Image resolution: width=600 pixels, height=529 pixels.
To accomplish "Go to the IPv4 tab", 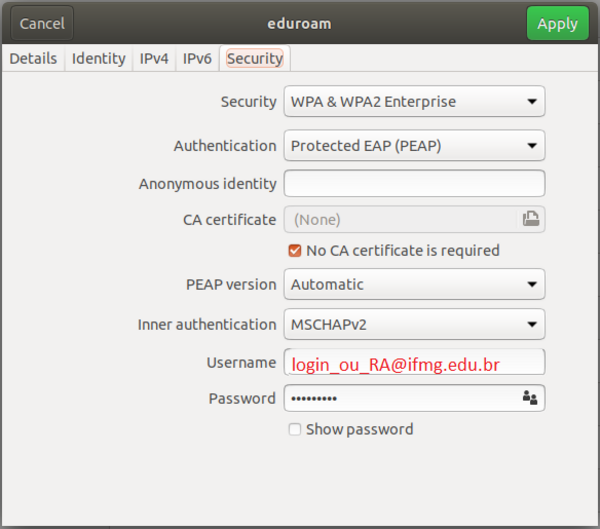I will (154, 59).
